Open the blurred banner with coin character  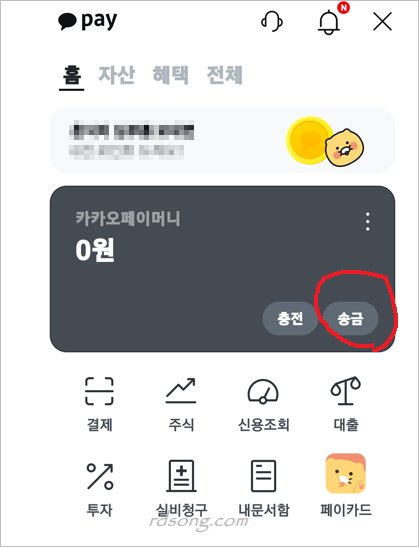pos(222,141)
